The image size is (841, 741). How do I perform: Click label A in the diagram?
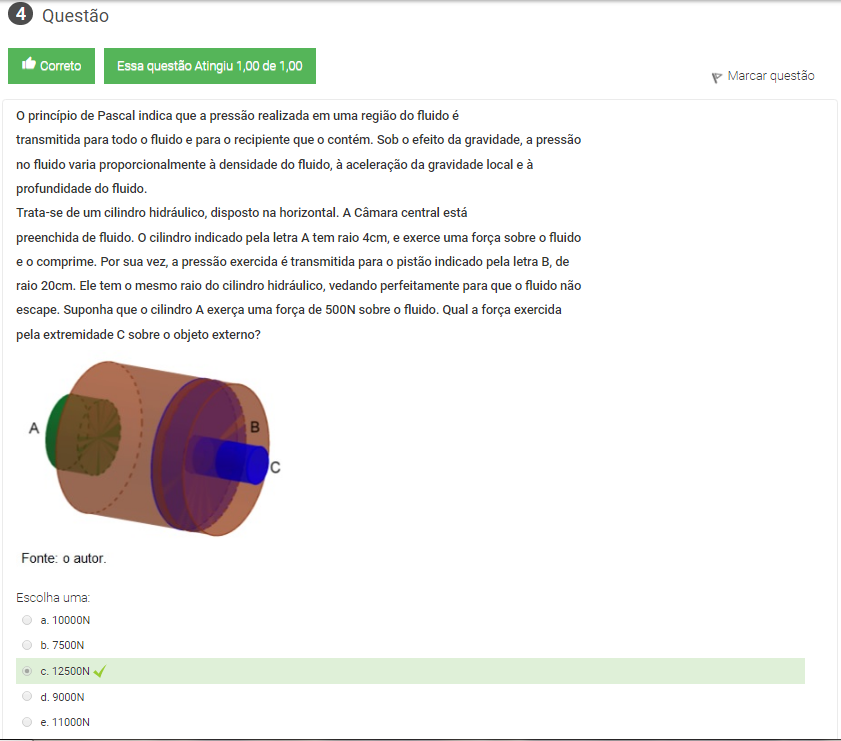(34, 428)
